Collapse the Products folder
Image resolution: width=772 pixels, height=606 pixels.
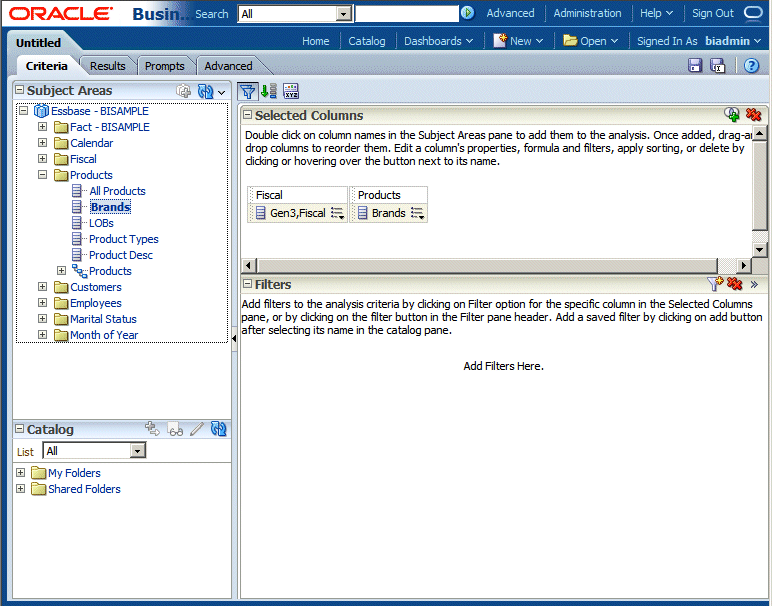pos(43,175)
